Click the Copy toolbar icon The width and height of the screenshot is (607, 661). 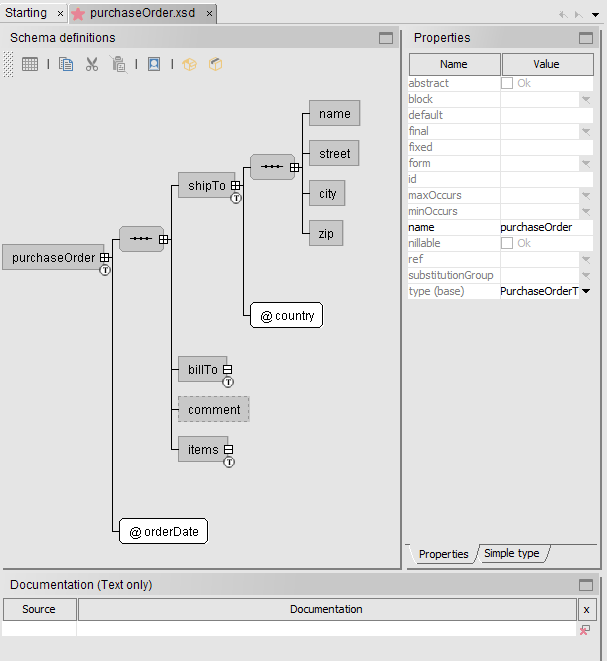point(66,64)
